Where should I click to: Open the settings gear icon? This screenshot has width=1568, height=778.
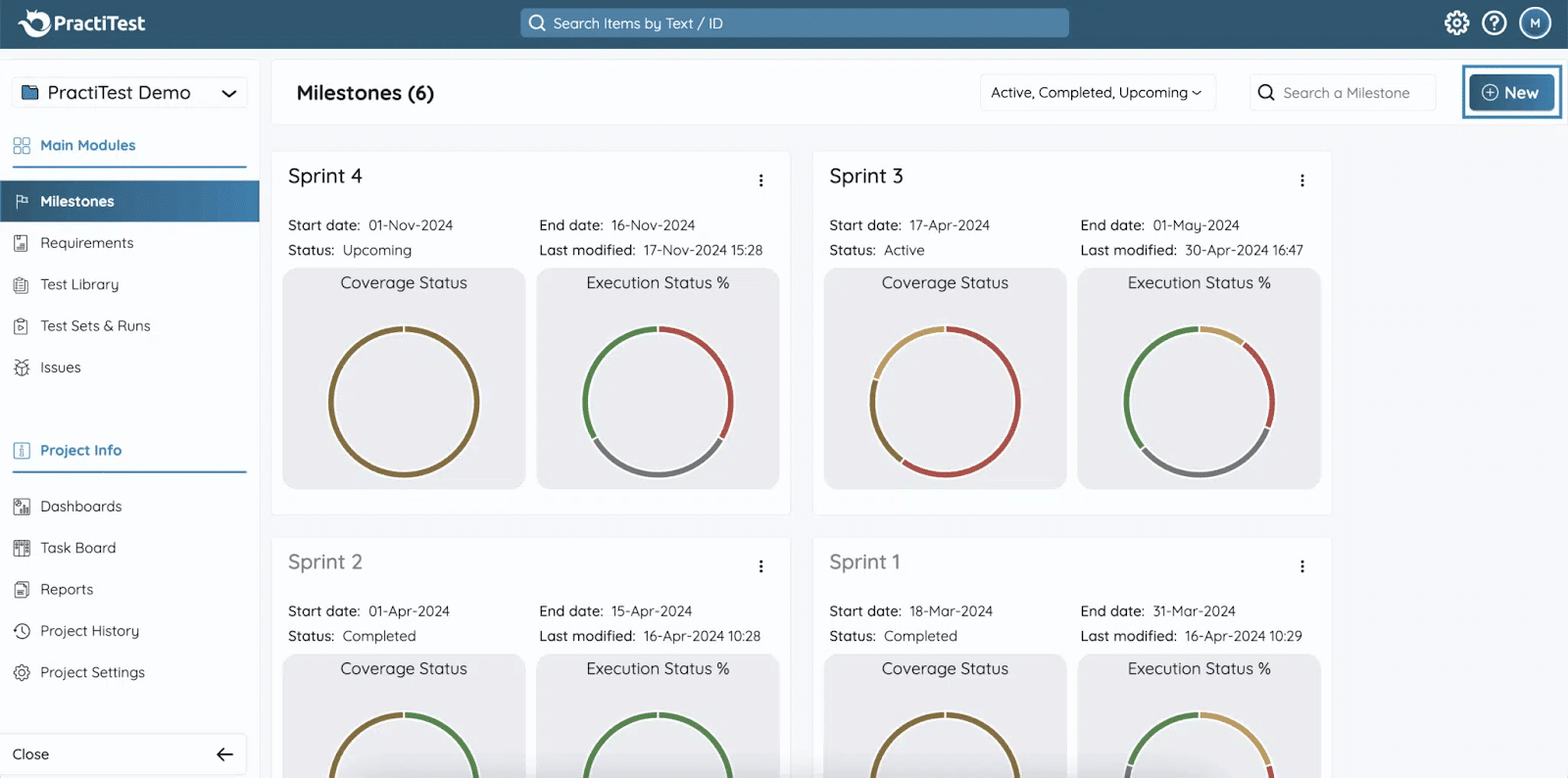[1456, 23]
